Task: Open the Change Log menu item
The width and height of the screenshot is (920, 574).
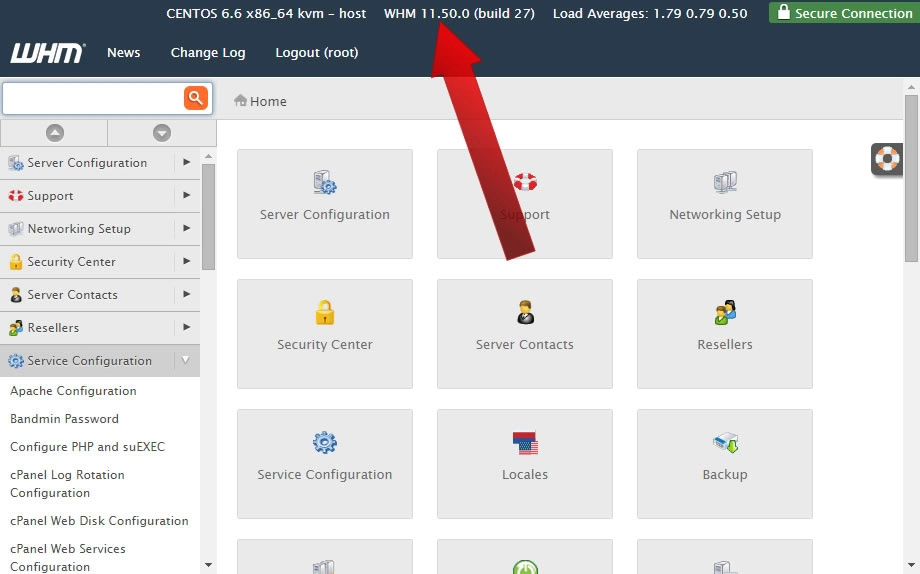Action: point(208,53)
